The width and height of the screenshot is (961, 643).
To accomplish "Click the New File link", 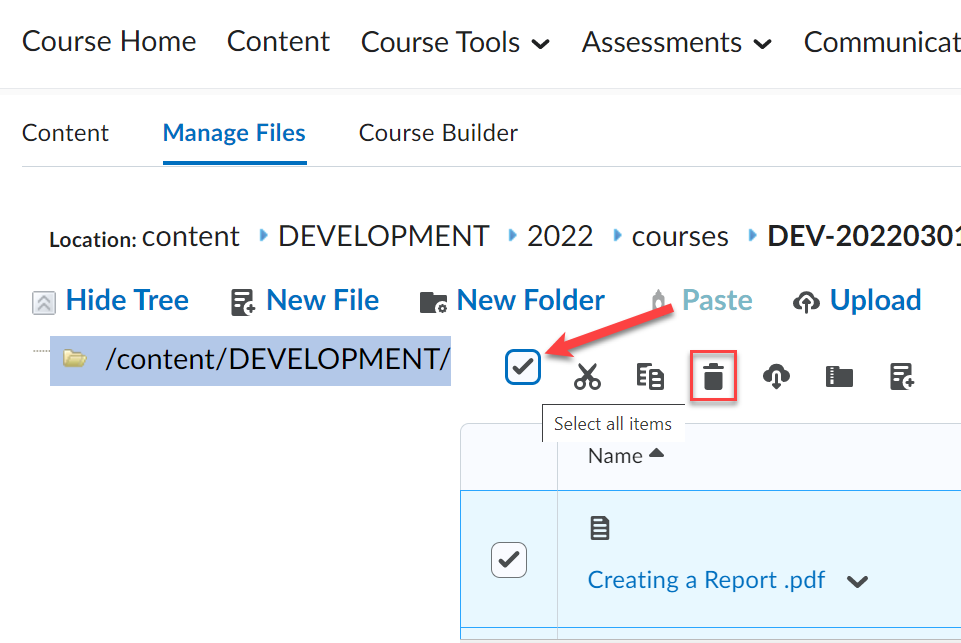I will point(322,300).
